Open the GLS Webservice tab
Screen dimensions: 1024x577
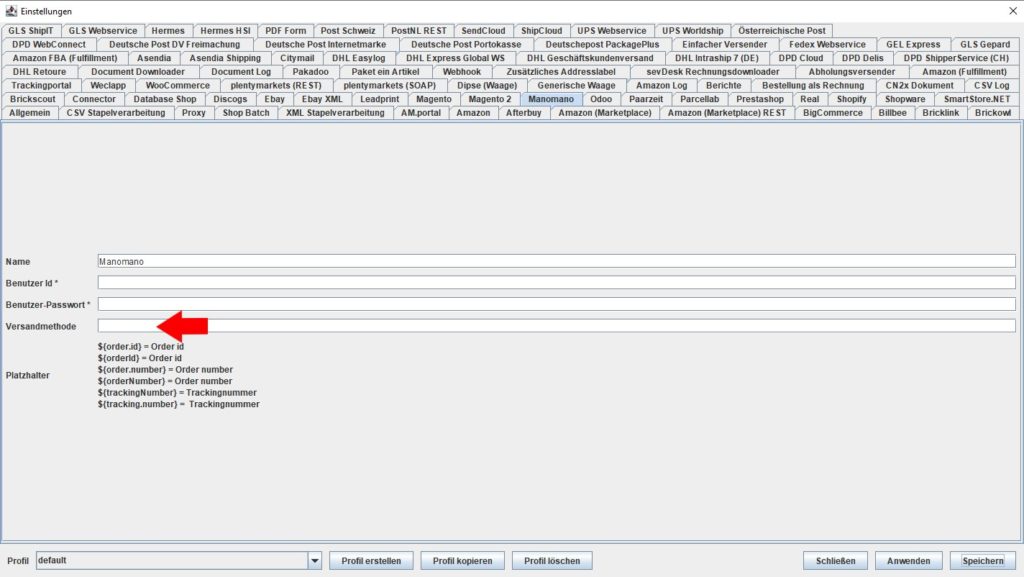(103, 31)
